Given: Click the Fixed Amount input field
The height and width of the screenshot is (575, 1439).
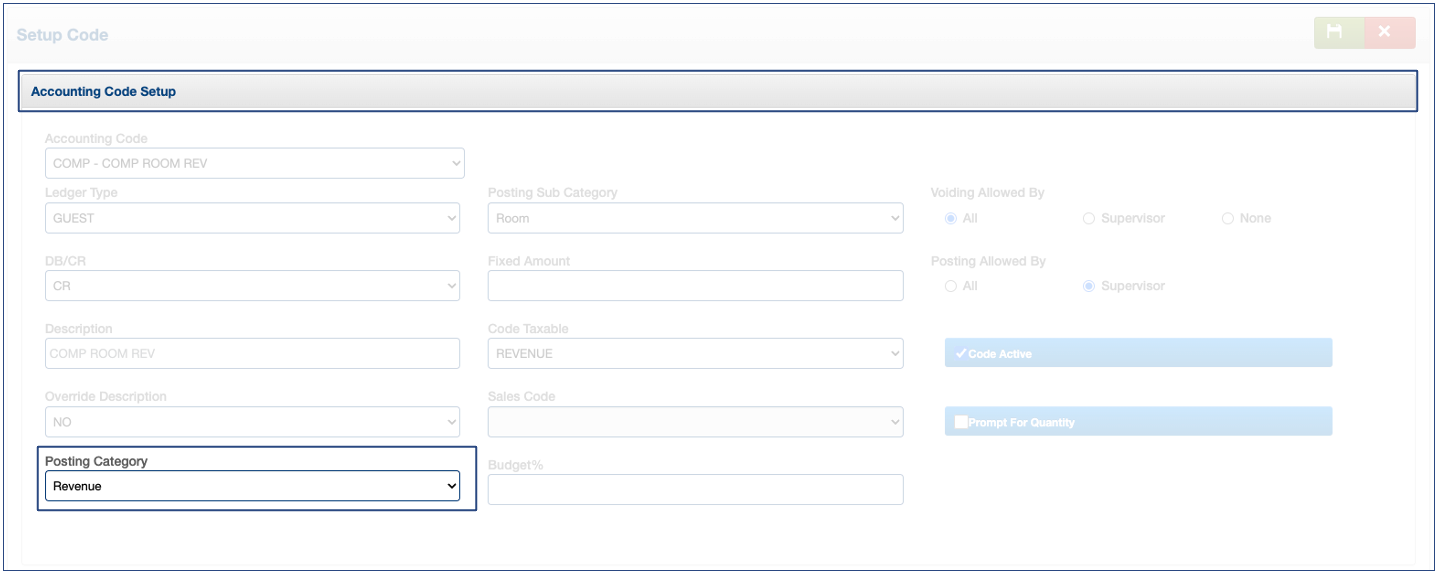Looking at the screenshot, I should [x=695, y=286].
